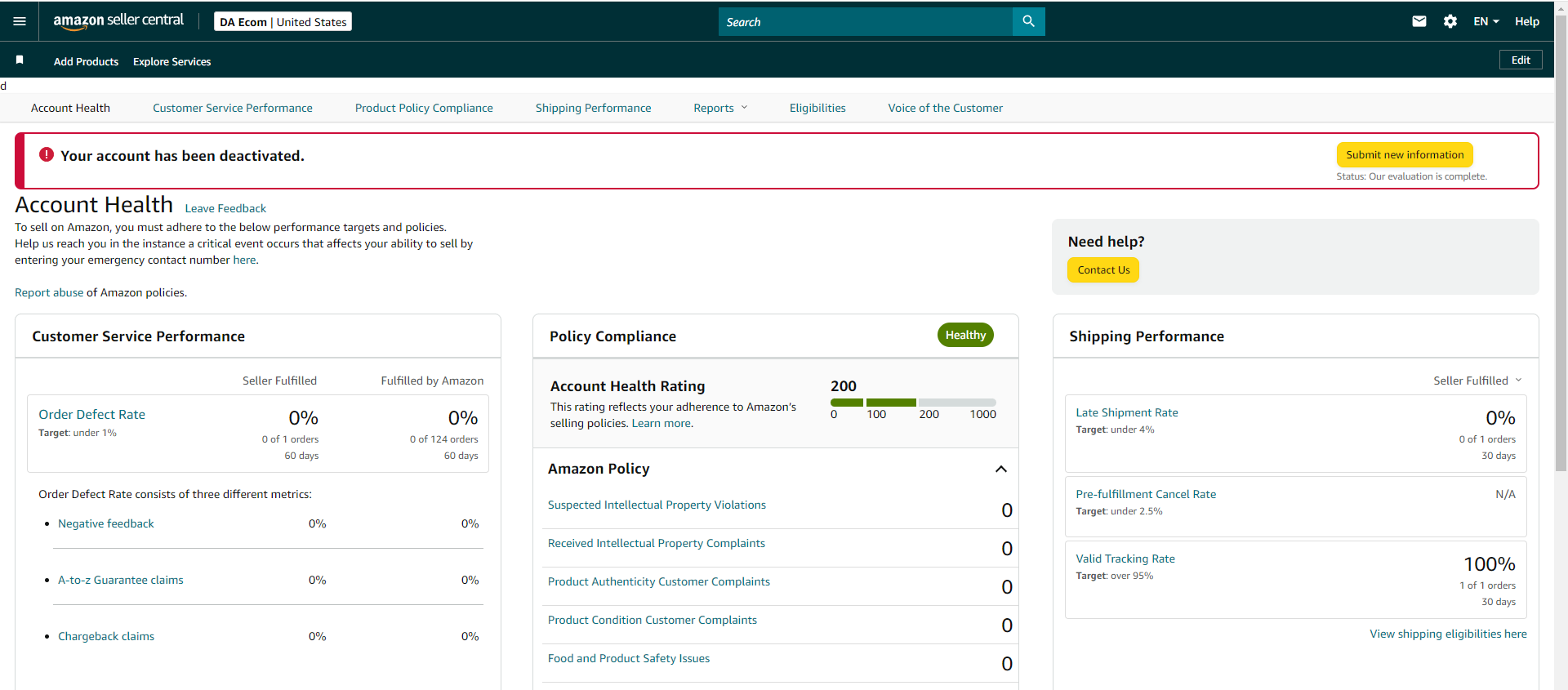Click the Account Health Rating bar
Image resolution: width=1568 pixels, height=690 pixels.
point(913,403)
